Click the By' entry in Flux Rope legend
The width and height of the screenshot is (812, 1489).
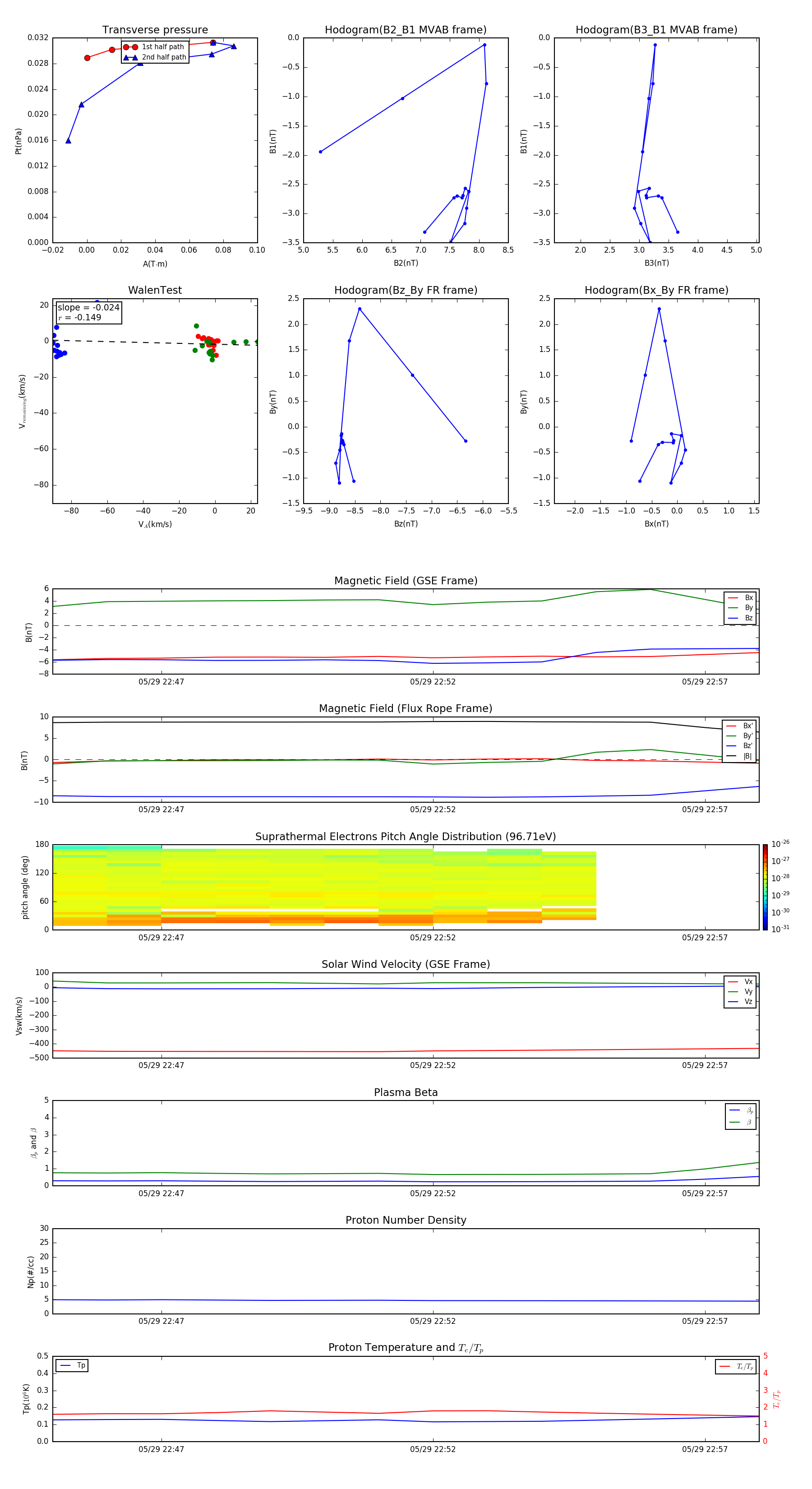pyautogui.click(x=739, y=736)
